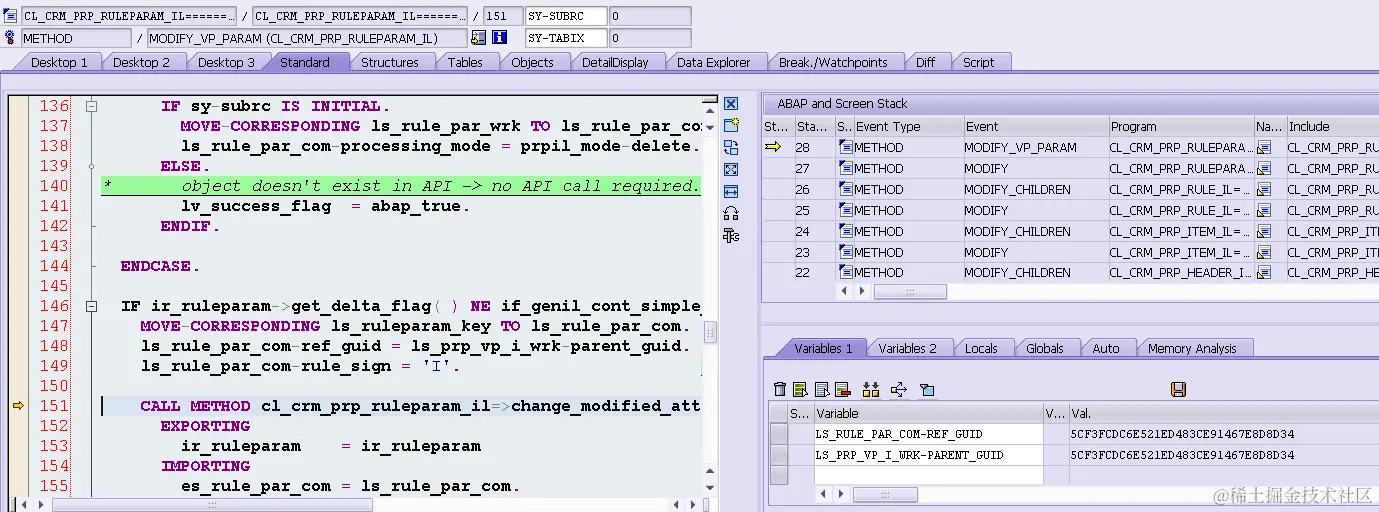This screenshot has width=1379, height=512.
Task: Click navigation icon in stack row 25
Action: tap(1264, 210)
